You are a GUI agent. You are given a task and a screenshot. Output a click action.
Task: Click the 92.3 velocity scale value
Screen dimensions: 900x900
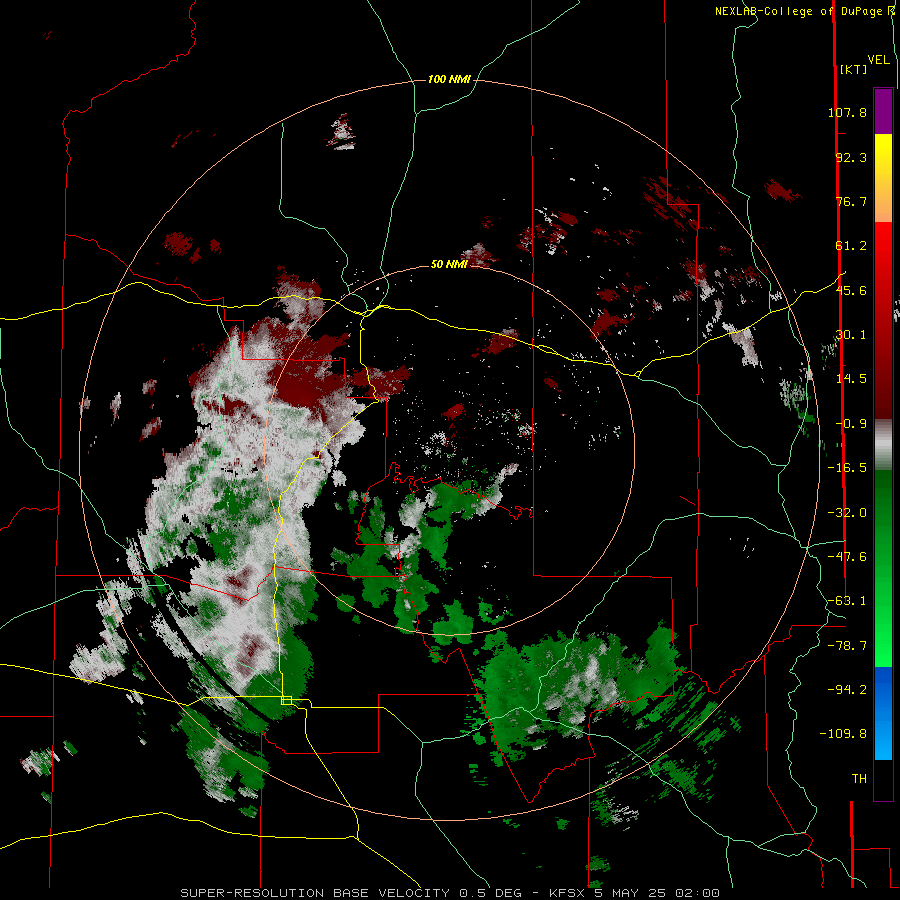(x=851, y=157)
